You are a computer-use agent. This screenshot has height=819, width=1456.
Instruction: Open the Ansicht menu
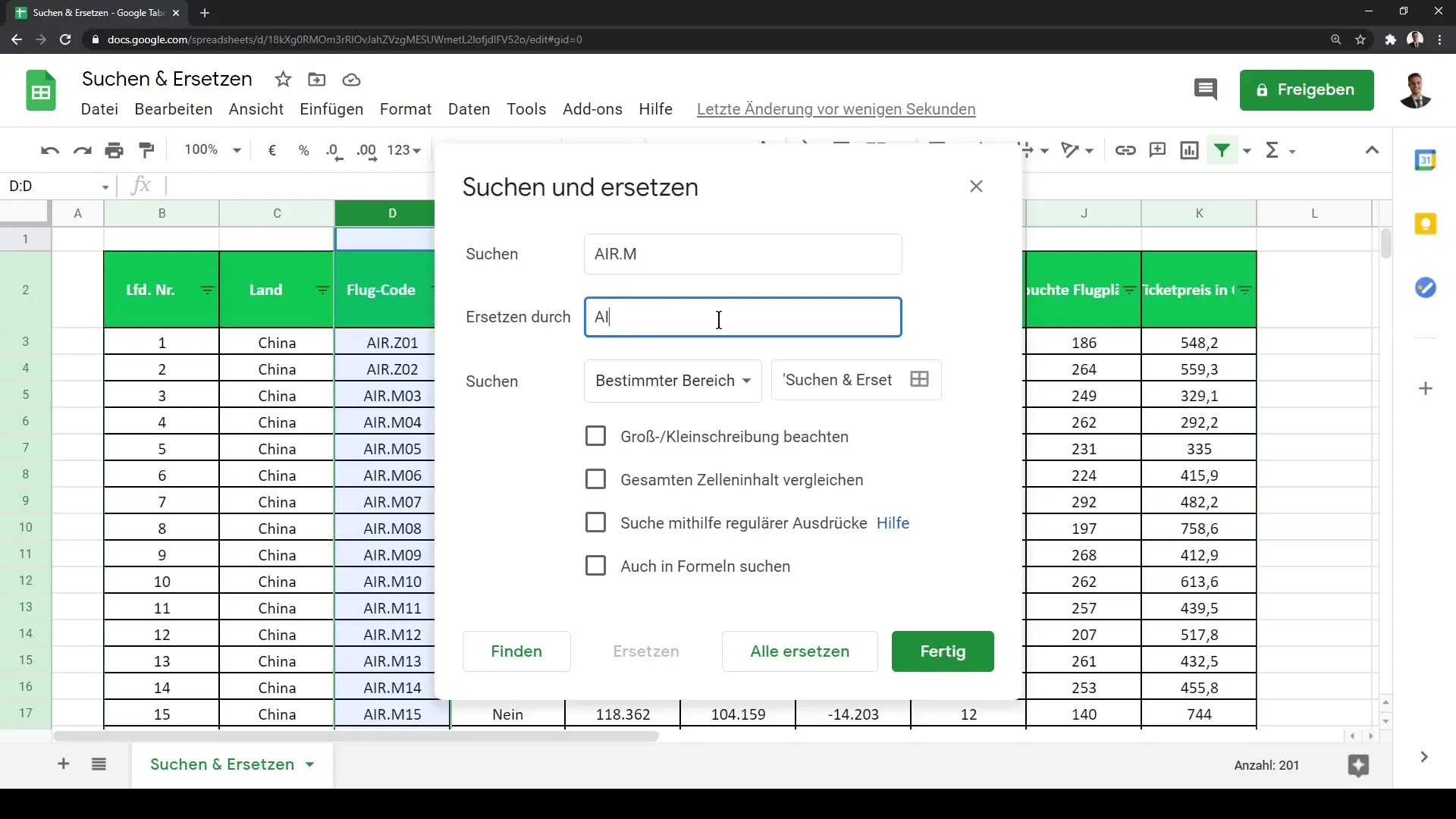256,109
